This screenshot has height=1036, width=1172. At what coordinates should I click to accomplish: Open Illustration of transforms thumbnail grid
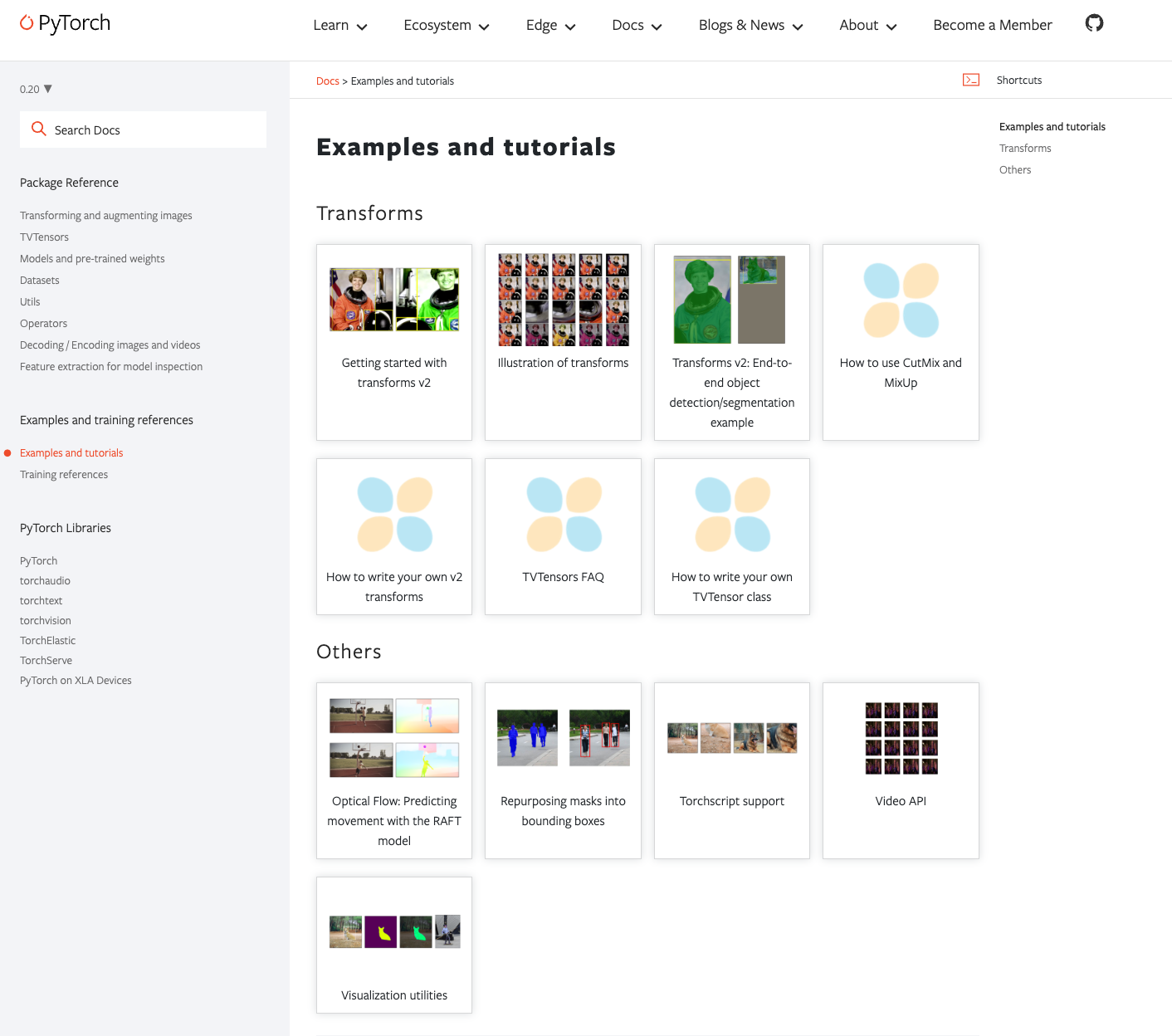564,300
